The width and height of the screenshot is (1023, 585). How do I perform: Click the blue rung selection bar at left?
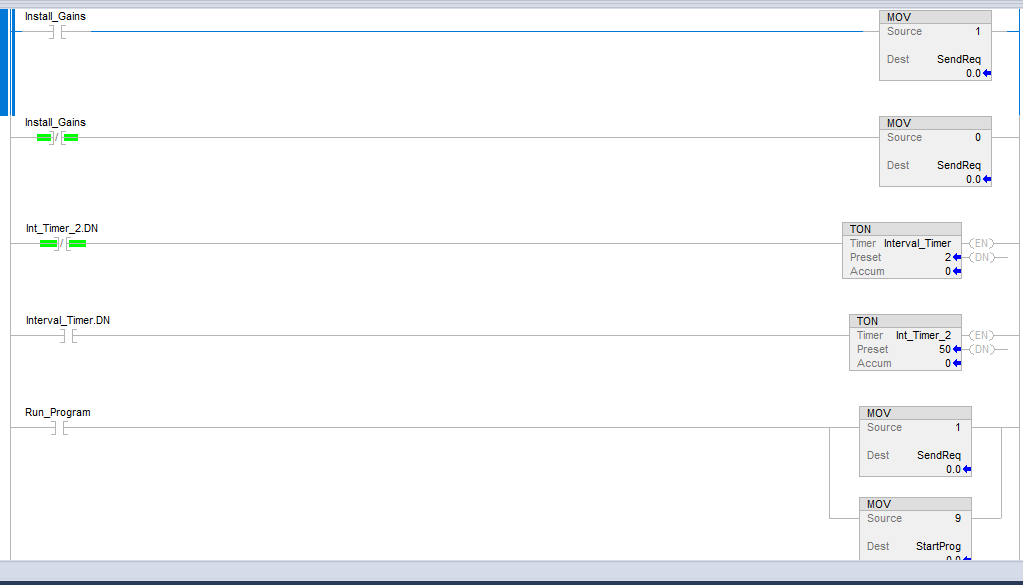pos(11,60)
